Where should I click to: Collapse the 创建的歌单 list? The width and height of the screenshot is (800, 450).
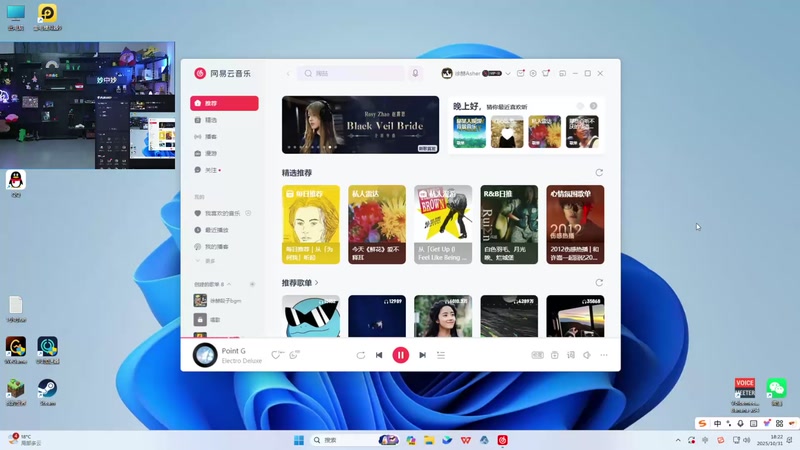[229, 284]
